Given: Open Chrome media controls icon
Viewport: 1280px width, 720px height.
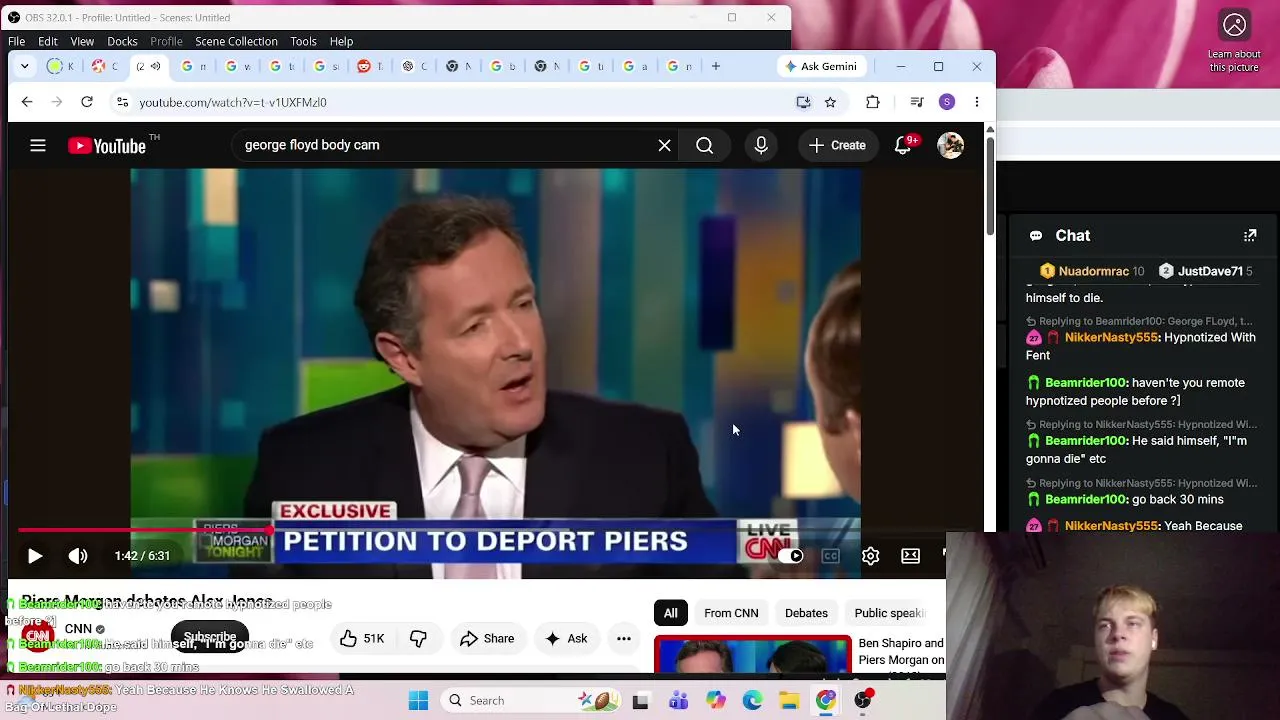Looking at the screenshot, I should (916, 102).
